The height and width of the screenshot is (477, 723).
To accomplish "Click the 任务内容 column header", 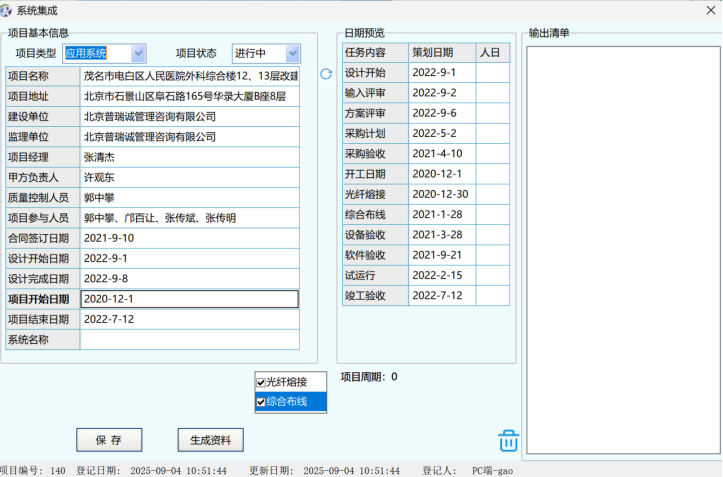I will pos(373,52).
